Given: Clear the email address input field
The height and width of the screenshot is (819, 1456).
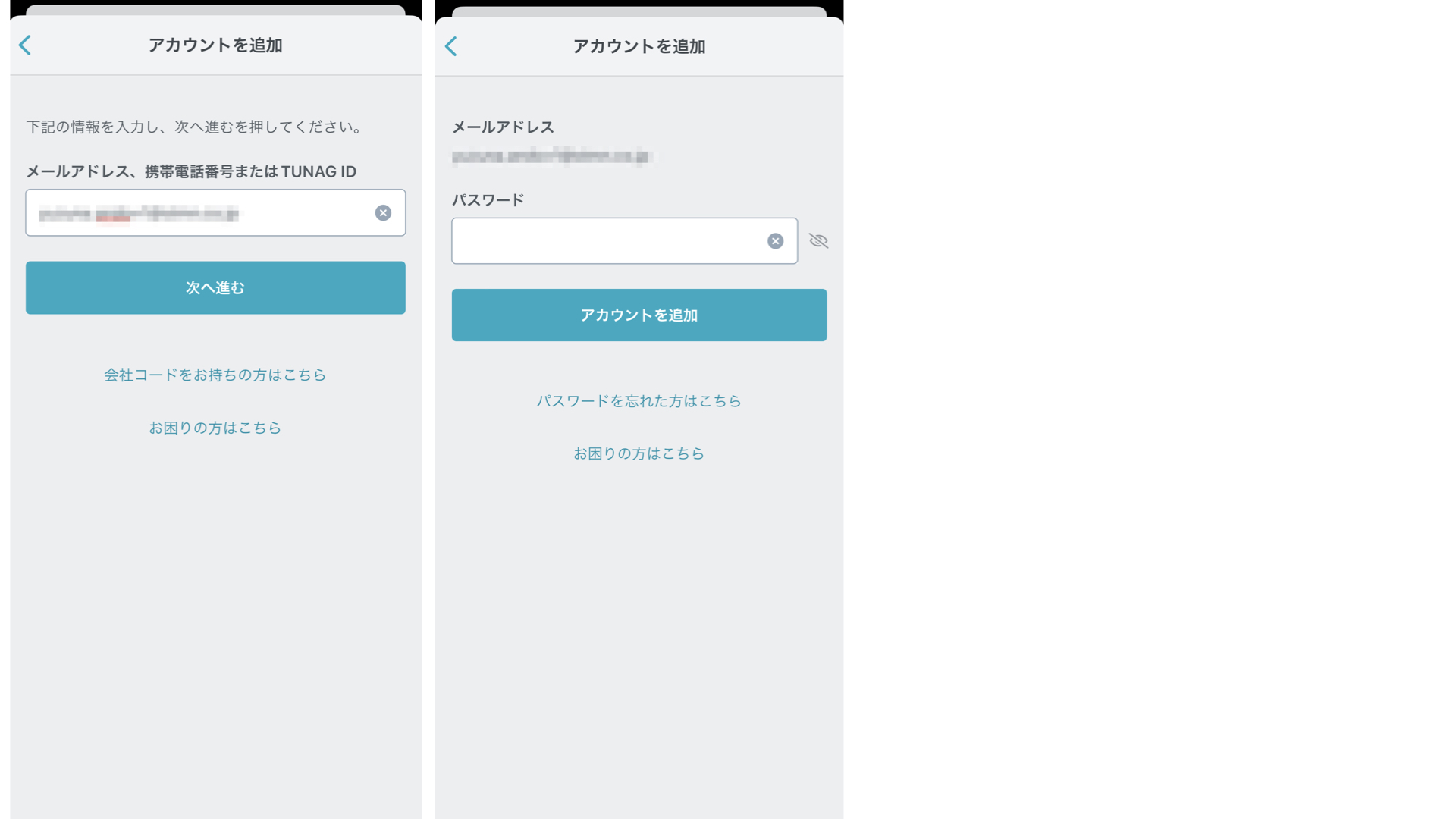Looking at the screenshot, I should tap(383, 213).
